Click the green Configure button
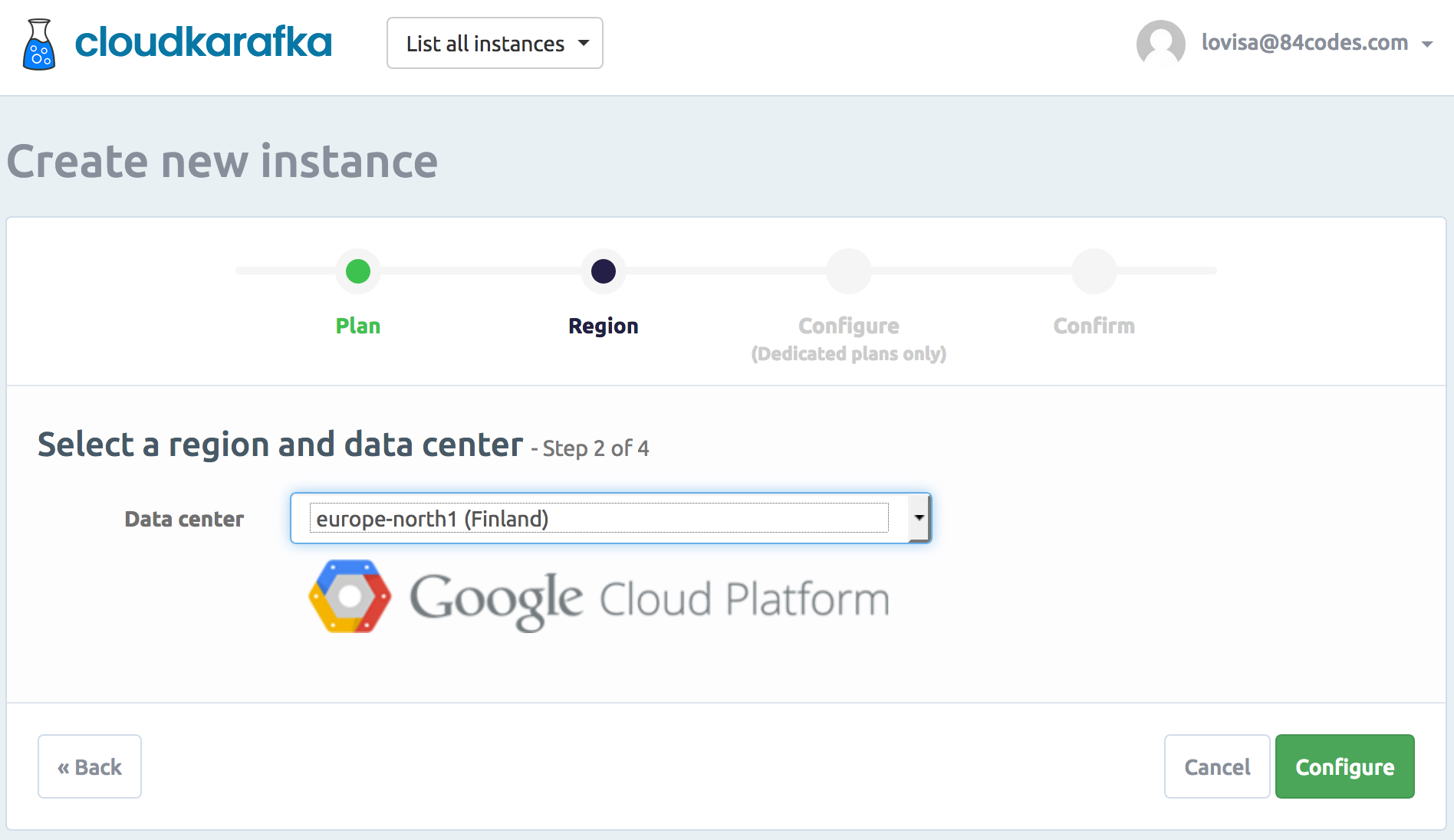 pyautogui.click(x=1345, y=766)
